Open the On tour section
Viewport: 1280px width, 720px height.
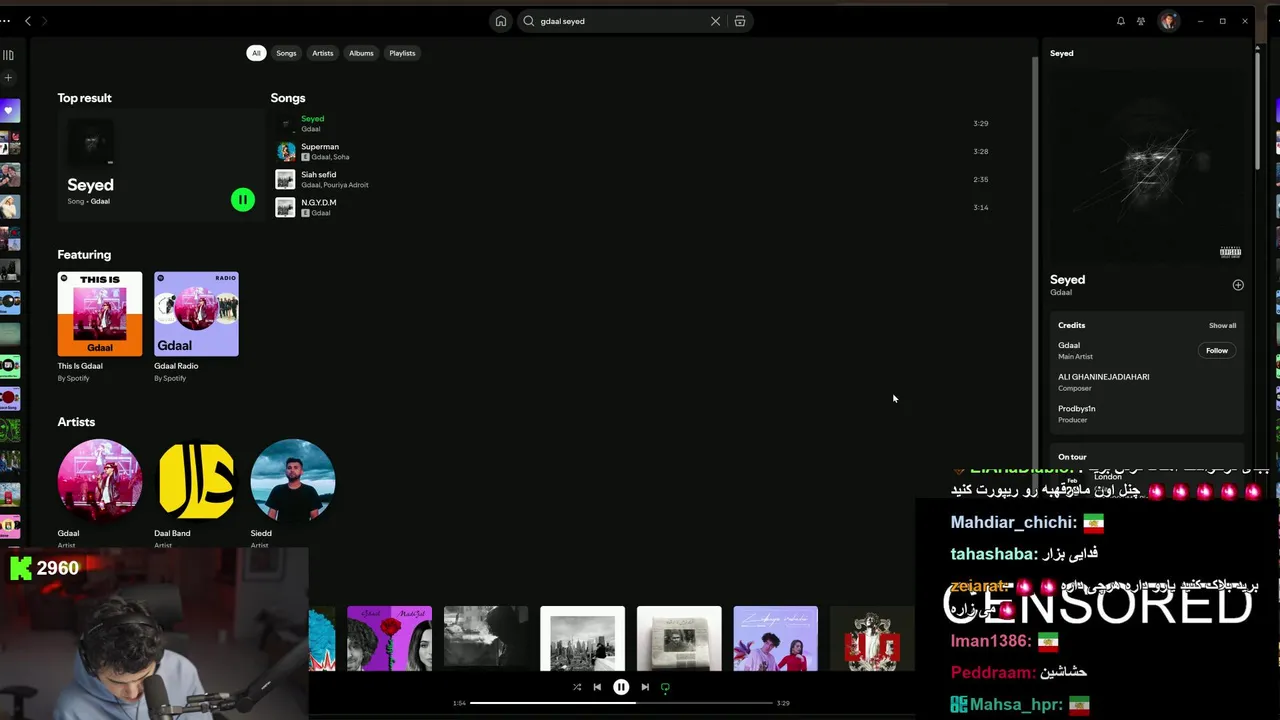[x=1072, y=457]
